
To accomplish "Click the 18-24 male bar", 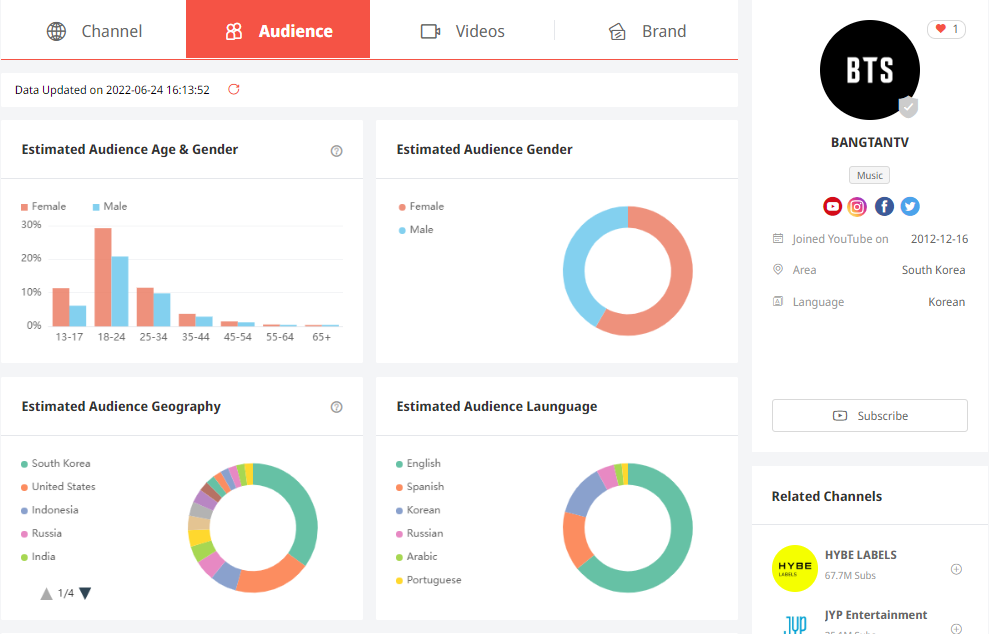I will click(x=120, y=291).
